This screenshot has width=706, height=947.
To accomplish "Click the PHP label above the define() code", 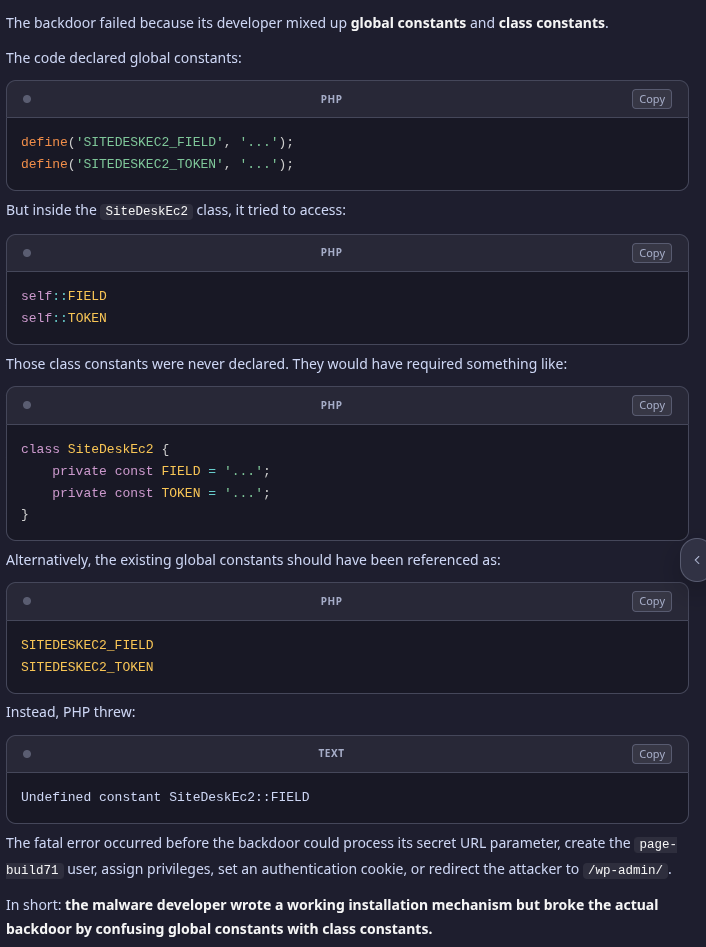I will coord(331,99).
